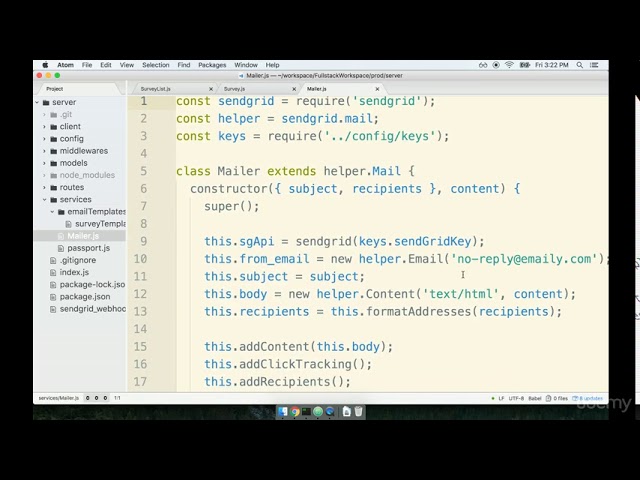
Task: Click the clock showing Fri 3:22 PM
Action: 551,65
